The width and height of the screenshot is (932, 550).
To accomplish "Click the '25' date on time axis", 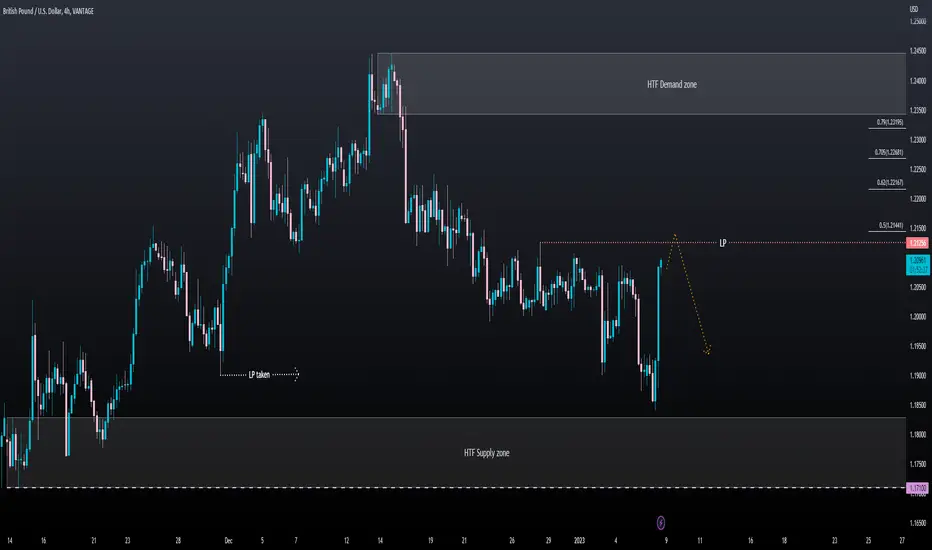I will tap(868, 540).
